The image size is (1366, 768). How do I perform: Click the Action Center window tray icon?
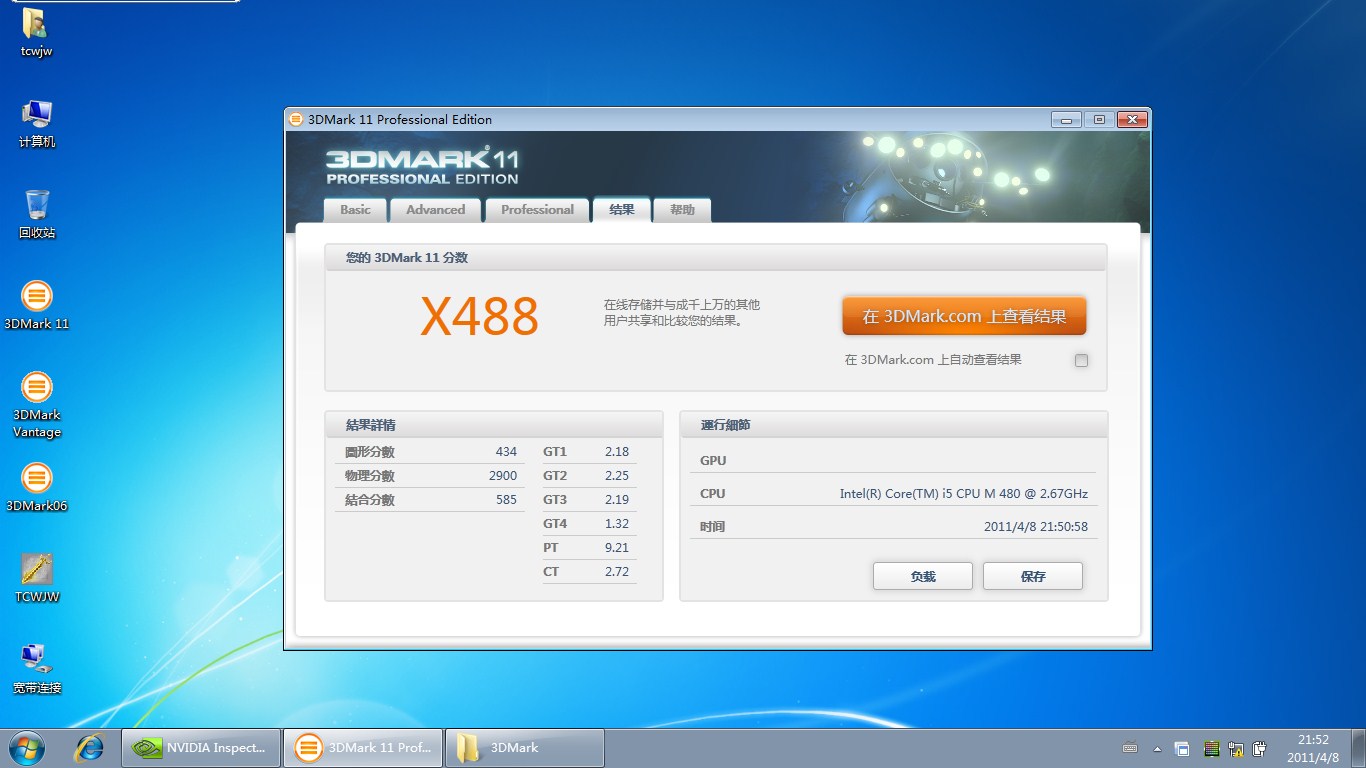pyautogui.click(x=1182, y=748)
